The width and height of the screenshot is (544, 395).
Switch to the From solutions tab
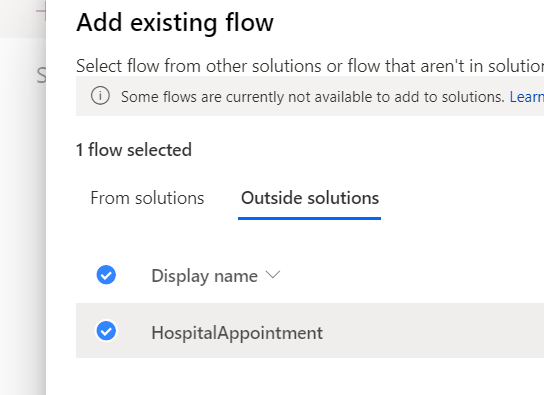pos(147,198)
